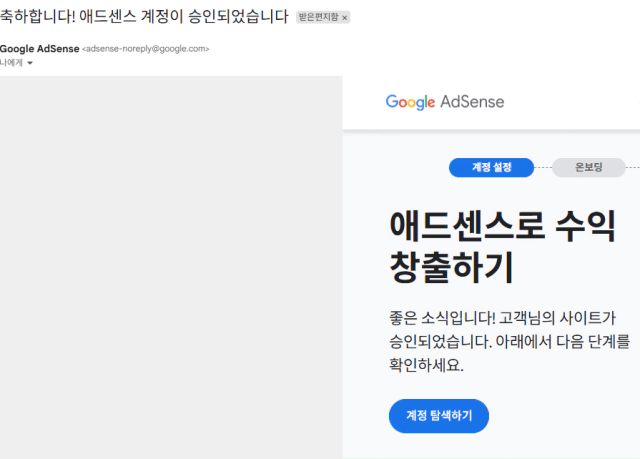
Task: Click the email subject 축하합니다! 애드센스 계정이 승인되었습니다
Action: (144, 17)
